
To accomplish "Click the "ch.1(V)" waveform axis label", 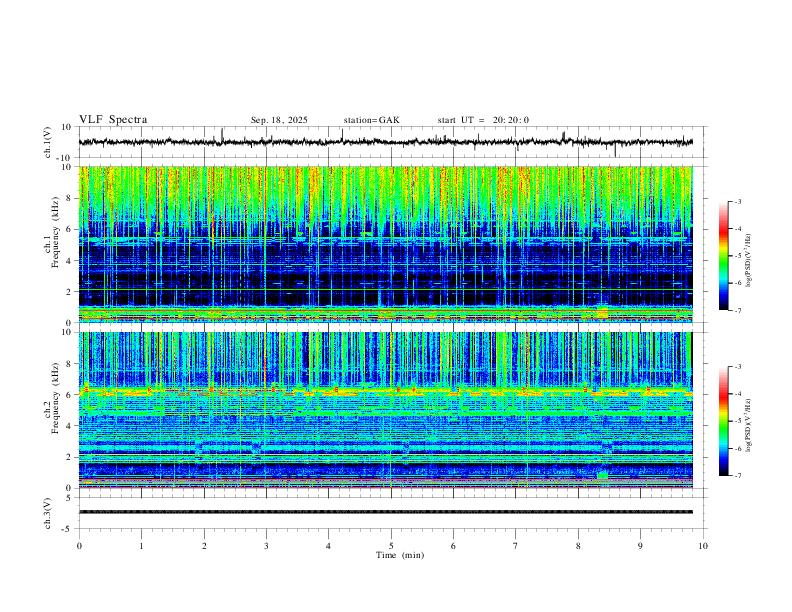I will click(x=48, y=142).
